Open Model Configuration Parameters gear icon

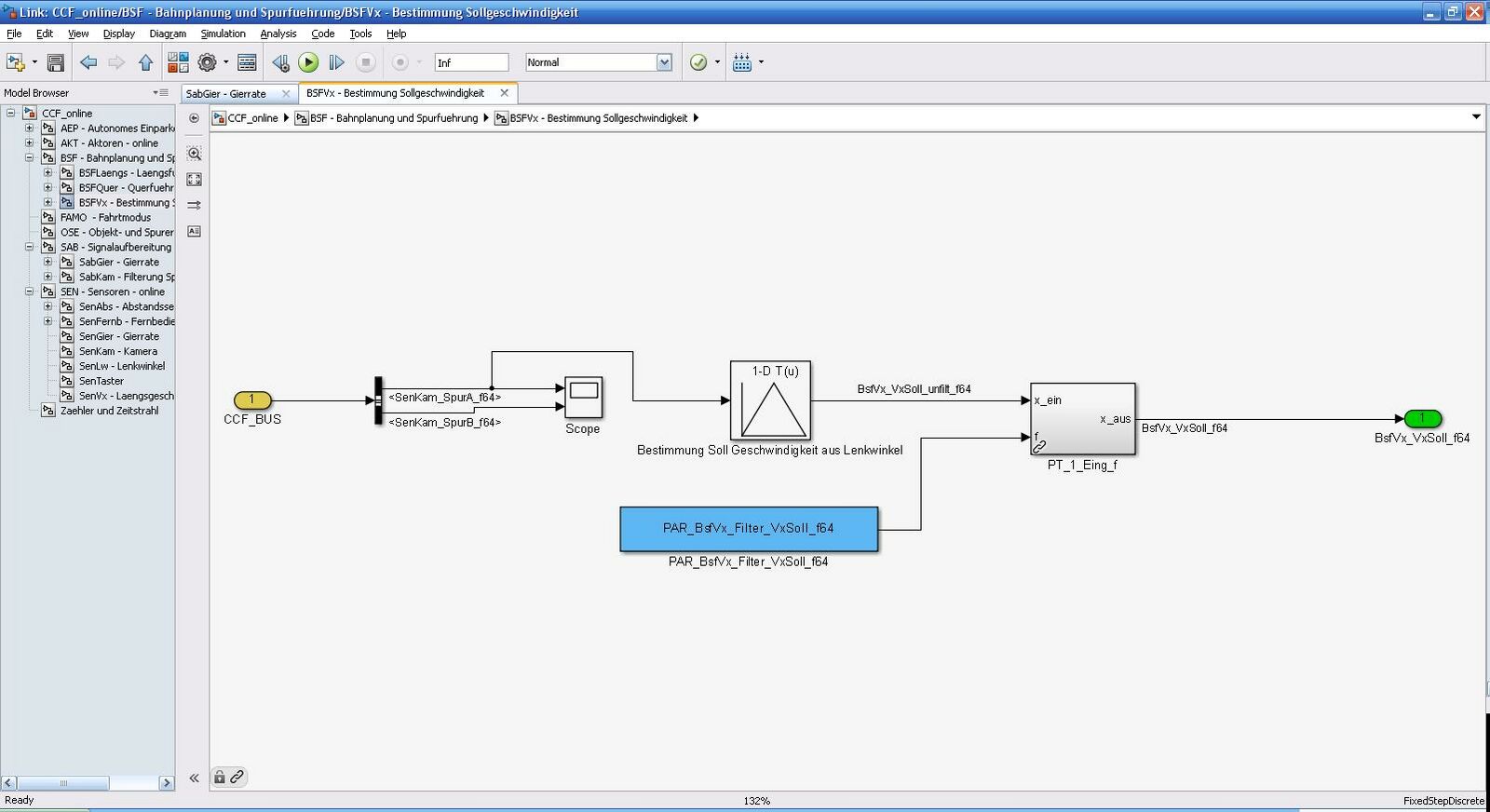[x=207, y=62]
